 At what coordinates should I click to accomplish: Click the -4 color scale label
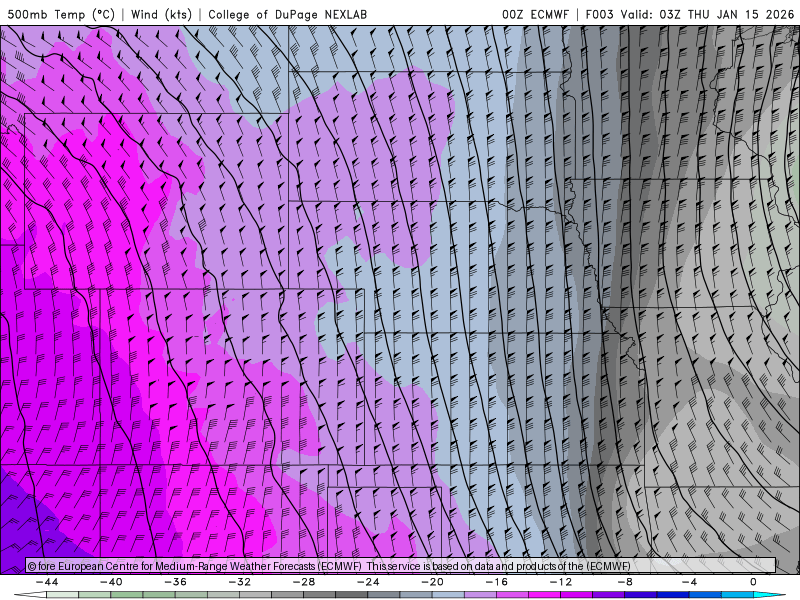(x=689, y=582)
